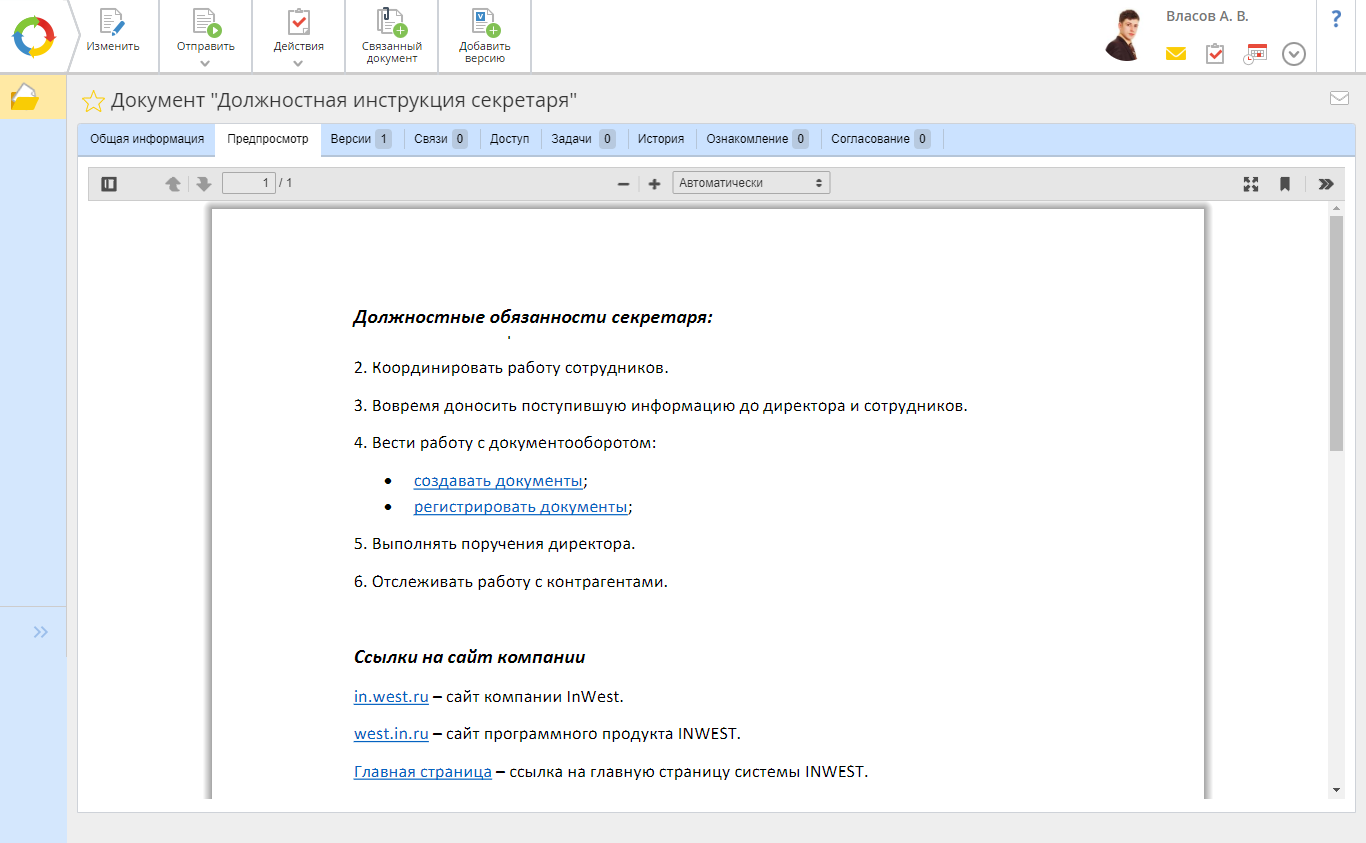Open the yellow mail envelope icon
Screen dimensions: 1366x843
click(x=1175, y=54)
